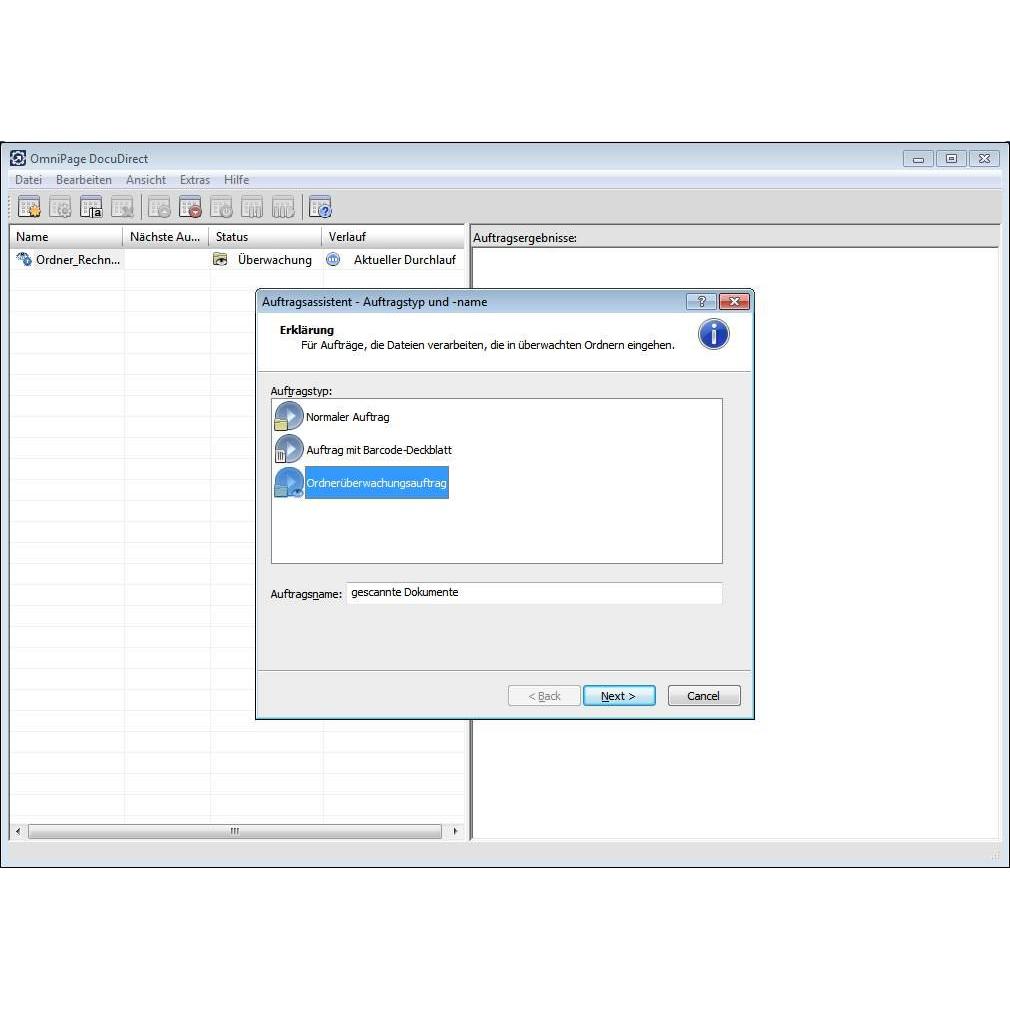Minimize the OmniPage DocuDirect window
The image size is (1010, 1010).
[x=919, y=158]
